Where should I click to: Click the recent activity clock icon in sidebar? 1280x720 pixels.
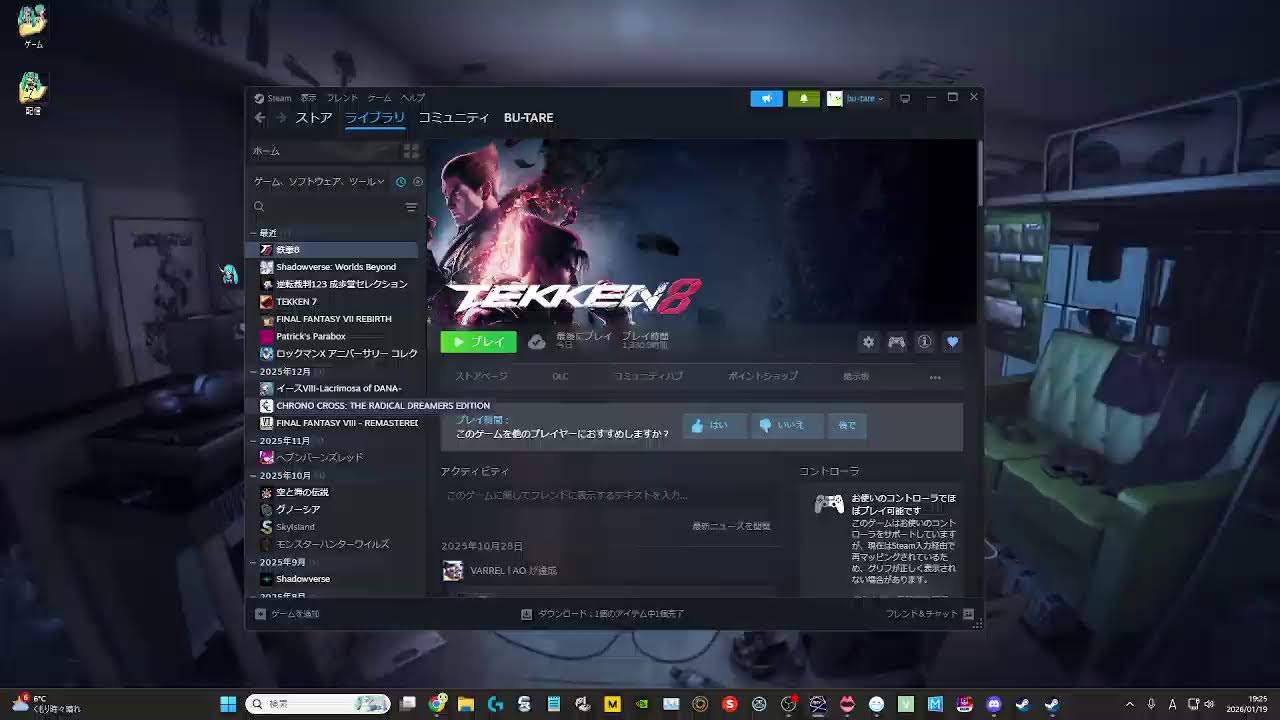pos(401,182)
